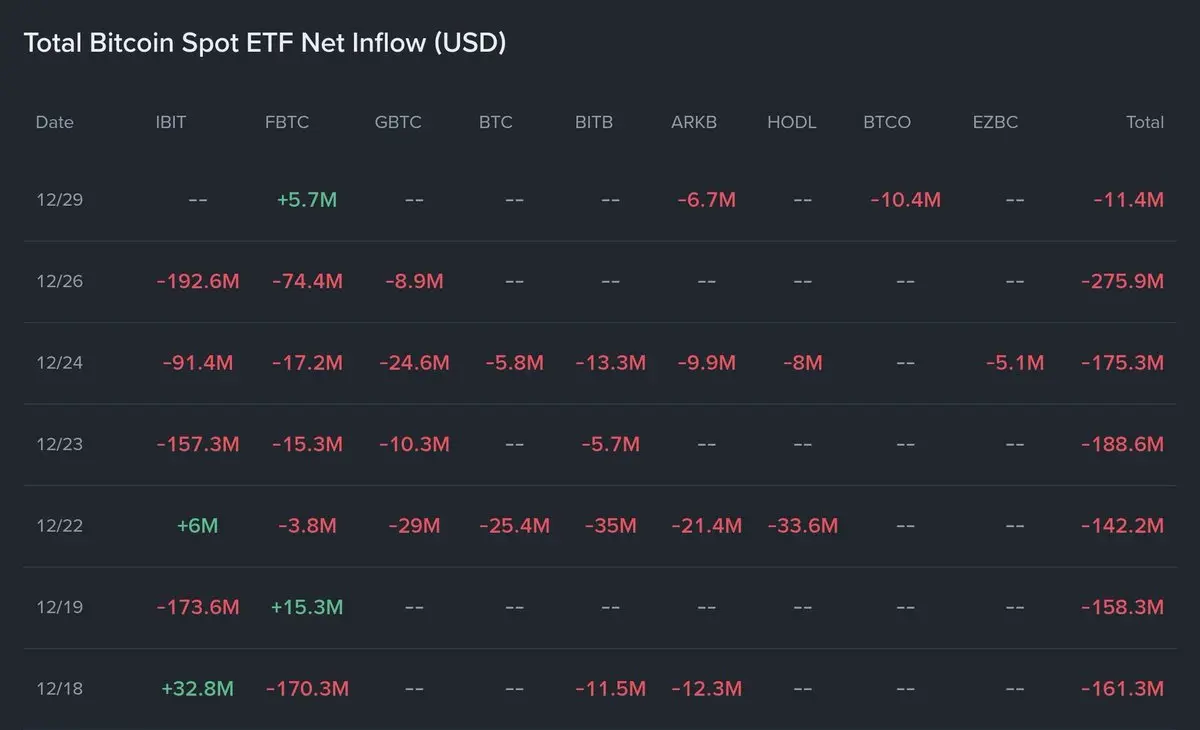The height and width of the screenshot is (730, 1200).
Task: Click the BTCO column header
Action: [x=887, y=122]
